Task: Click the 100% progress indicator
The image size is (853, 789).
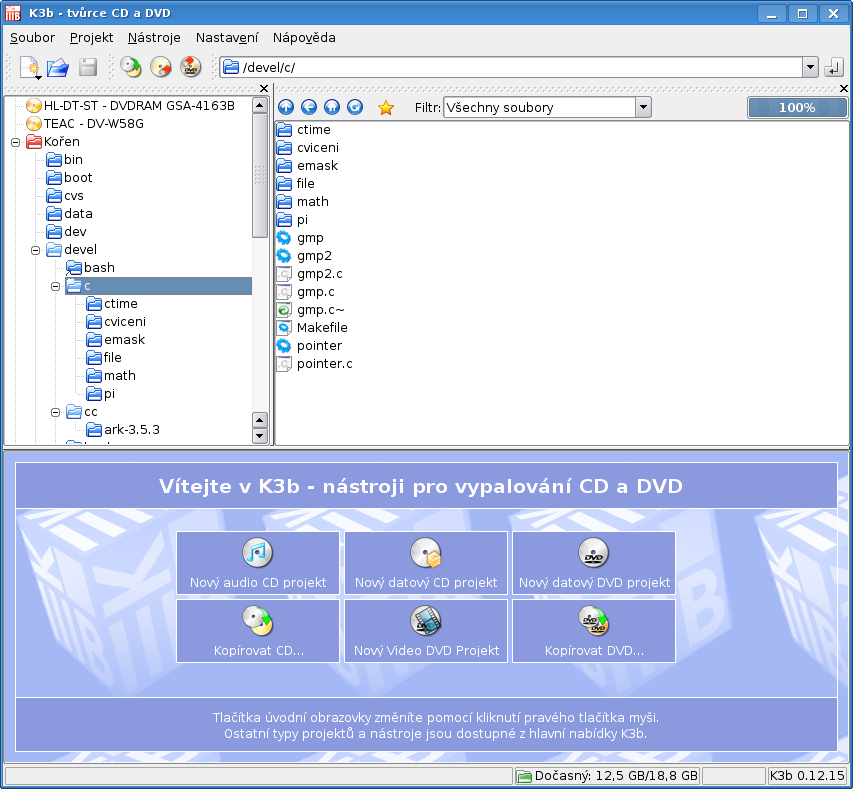Action: tap(797, 108)
